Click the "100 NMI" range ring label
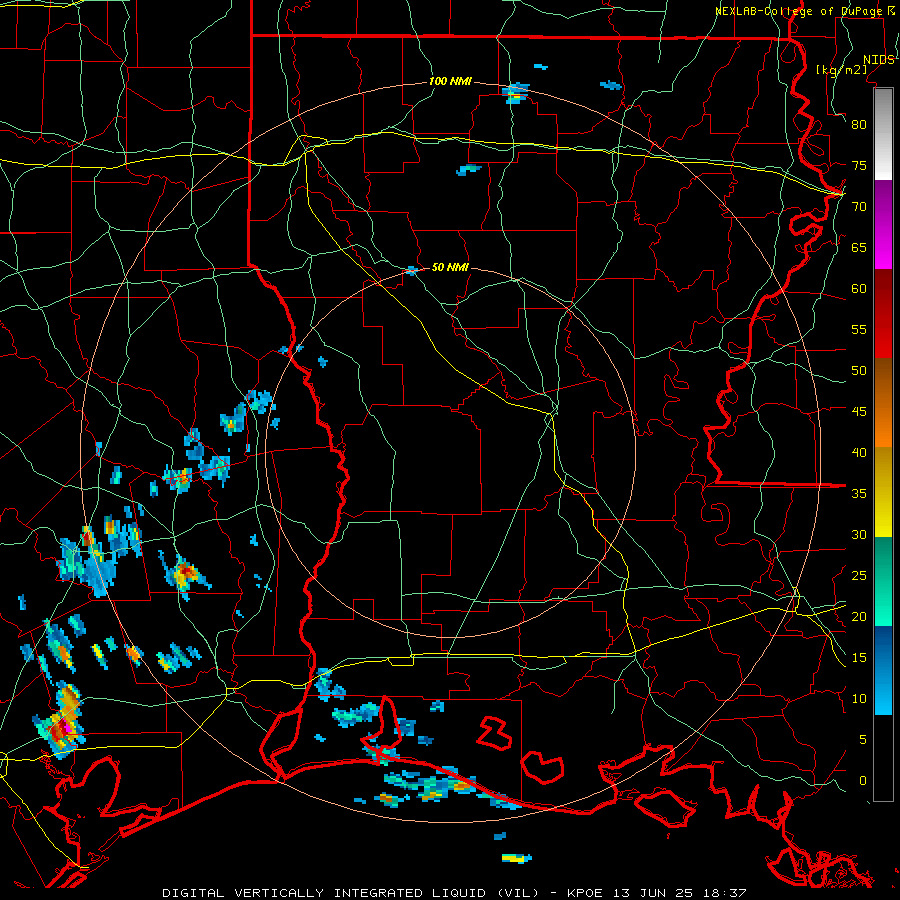Viewport: 900px width, 900px height. 450,82
